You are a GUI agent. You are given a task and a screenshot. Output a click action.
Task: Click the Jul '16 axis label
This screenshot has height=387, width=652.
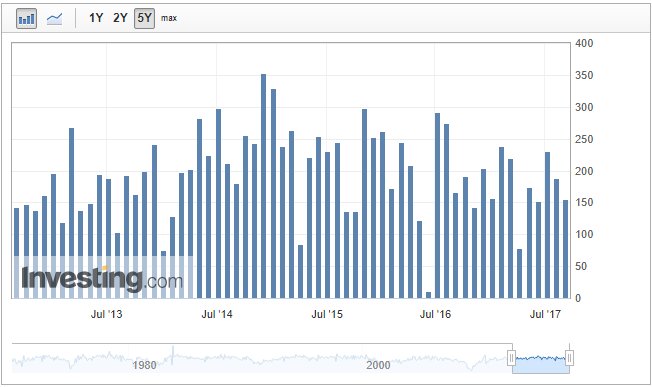point(435,314)
